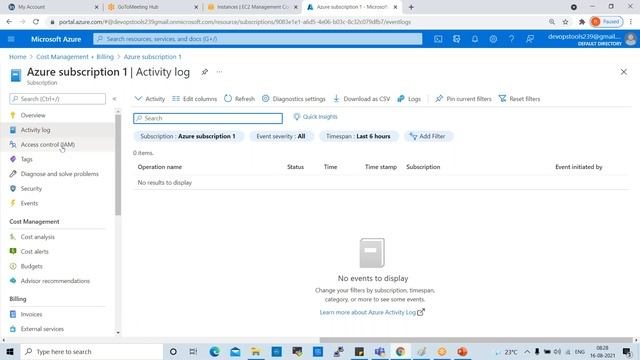Sort by the Time stamp column header
This screenshot has width=640, height=360.
[x=381, y=167]
